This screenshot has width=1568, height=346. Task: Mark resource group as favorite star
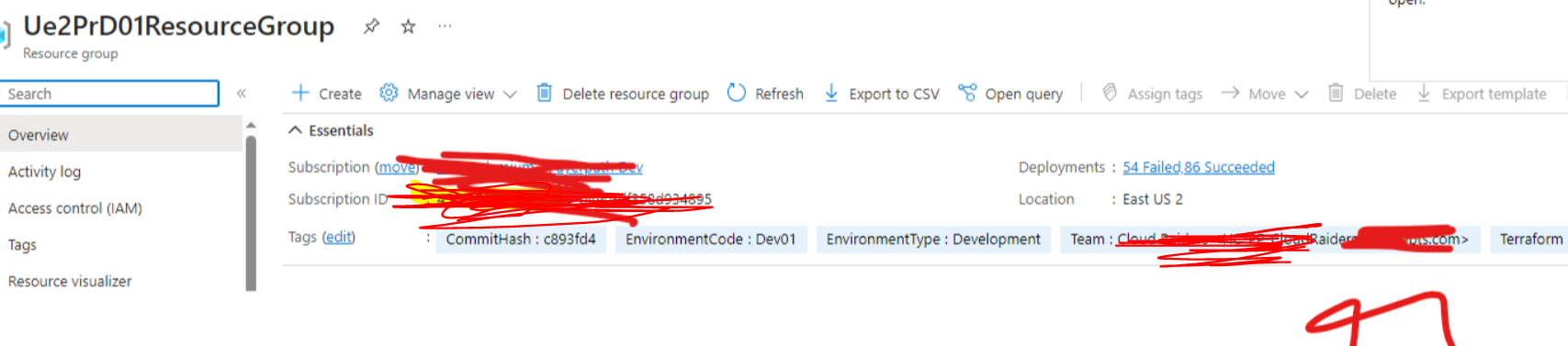(408, 27)
